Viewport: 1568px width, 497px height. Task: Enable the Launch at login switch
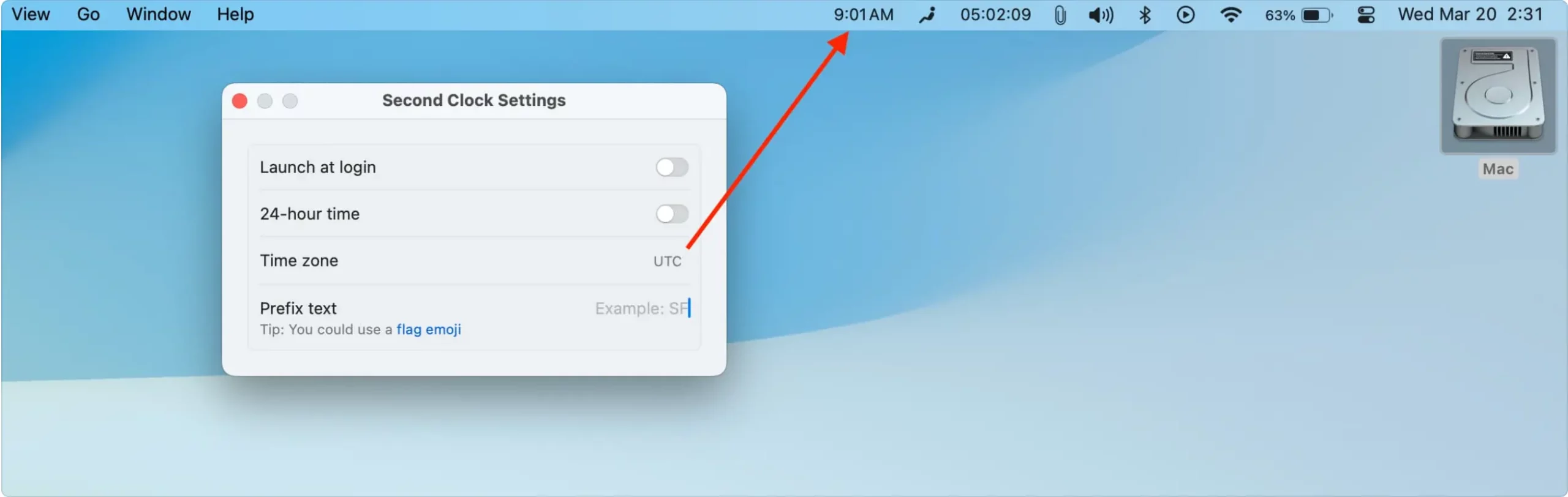(x=672, y=167)
